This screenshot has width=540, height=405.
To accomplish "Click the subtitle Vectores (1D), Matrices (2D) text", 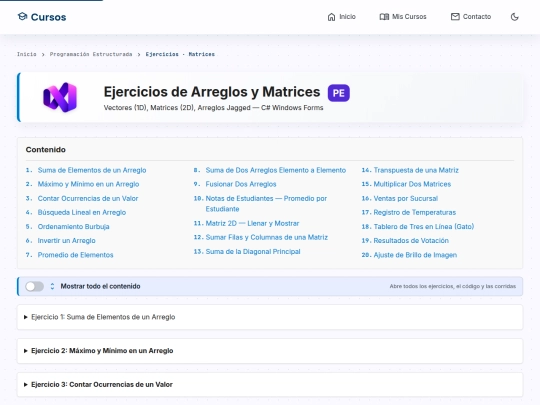I will [214, 108].
